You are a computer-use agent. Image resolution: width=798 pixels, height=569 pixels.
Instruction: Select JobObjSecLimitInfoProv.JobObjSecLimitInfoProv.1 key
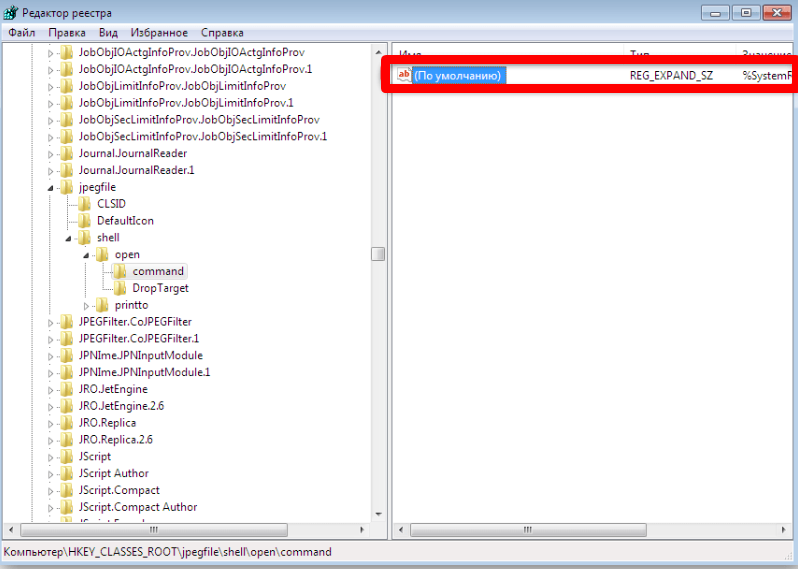point(203,136)
